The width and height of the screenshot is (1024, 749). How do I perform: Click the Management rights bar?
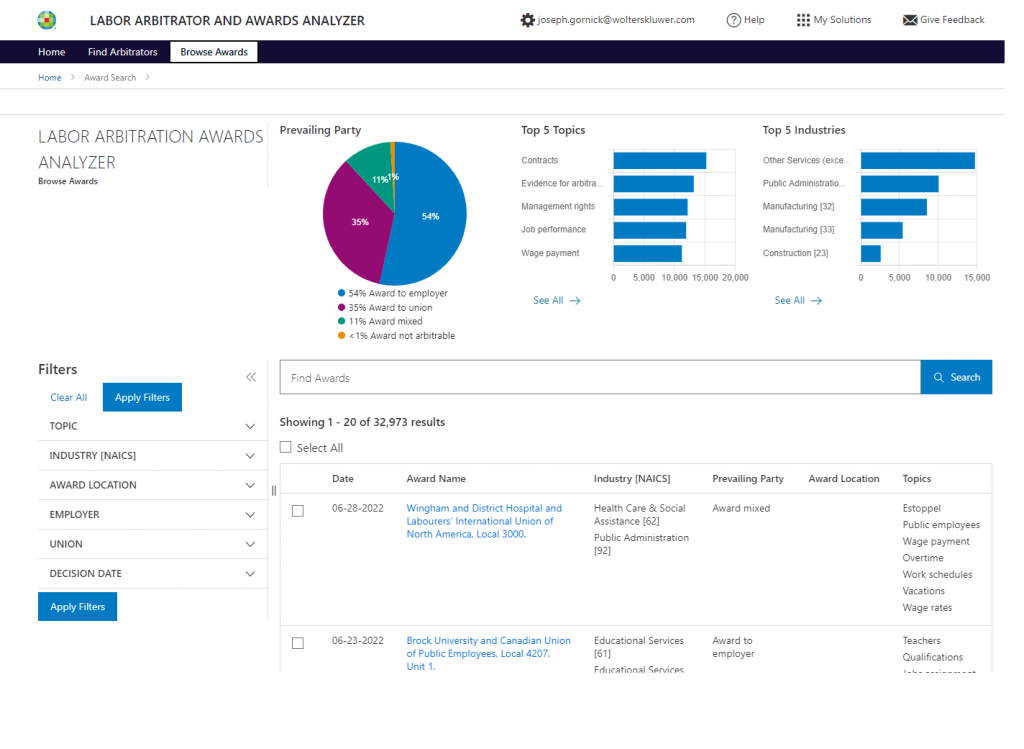pyautogui.click(x=650, y=207)
